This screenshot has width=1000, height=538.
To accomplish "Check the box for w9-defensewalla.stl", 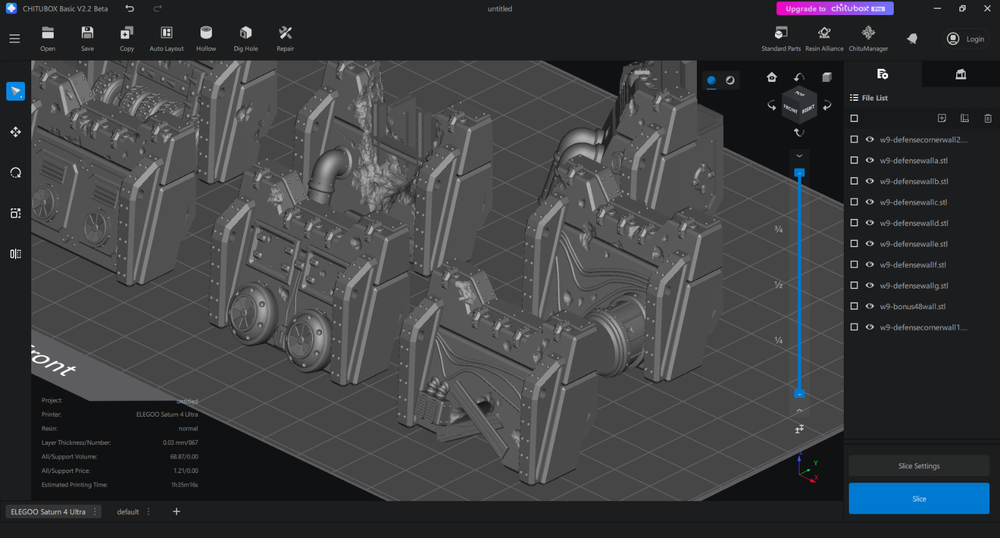I will (x=854, y=161).
